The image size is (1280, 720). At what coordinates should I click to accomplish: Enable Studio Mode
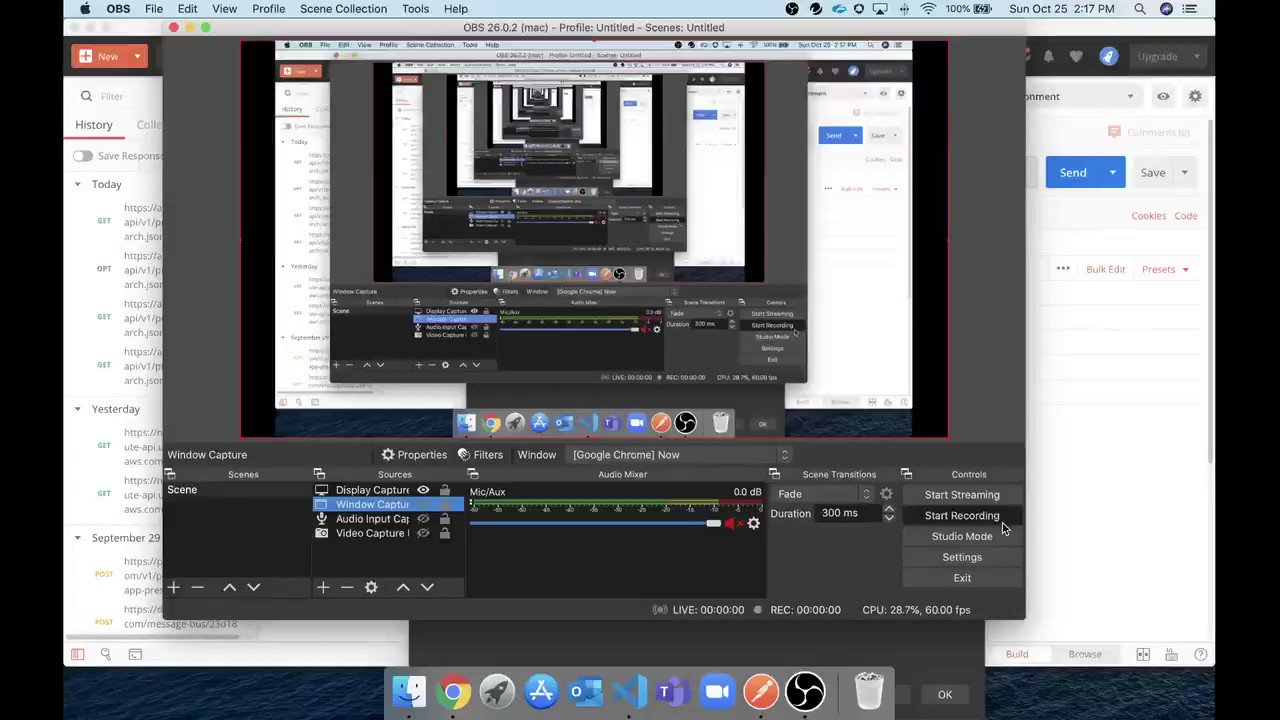[961, 536]
